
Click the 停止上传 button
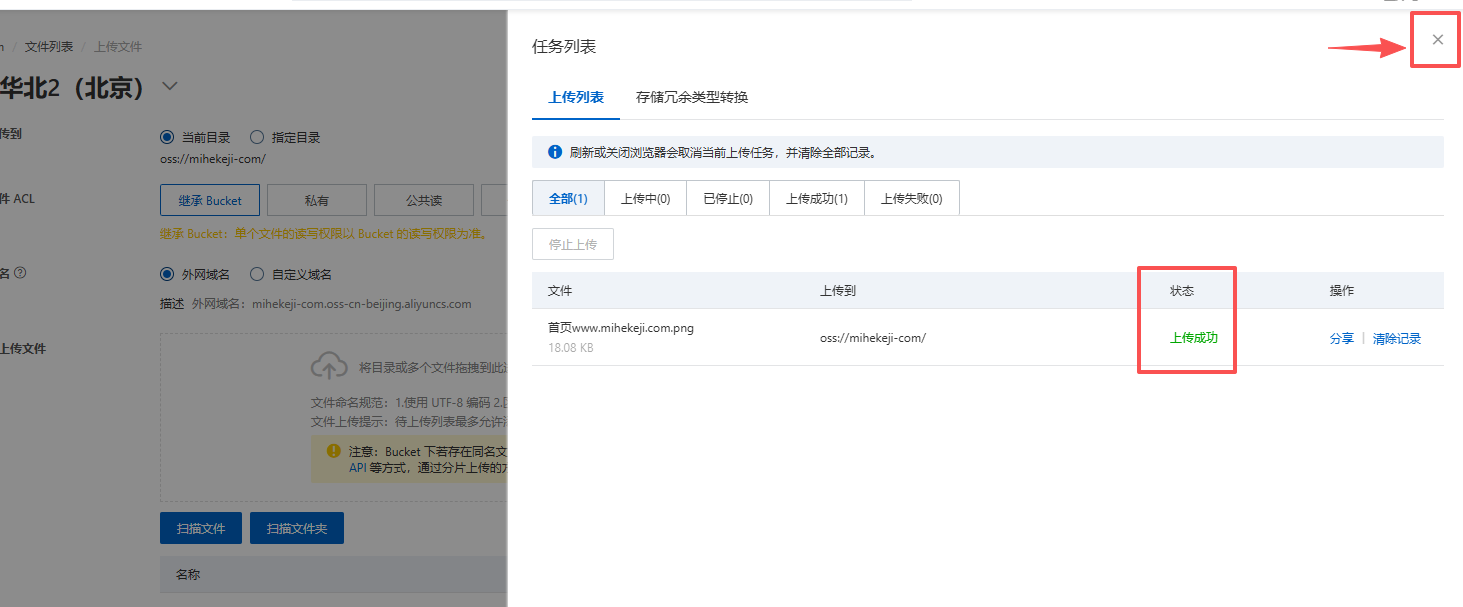572,243
